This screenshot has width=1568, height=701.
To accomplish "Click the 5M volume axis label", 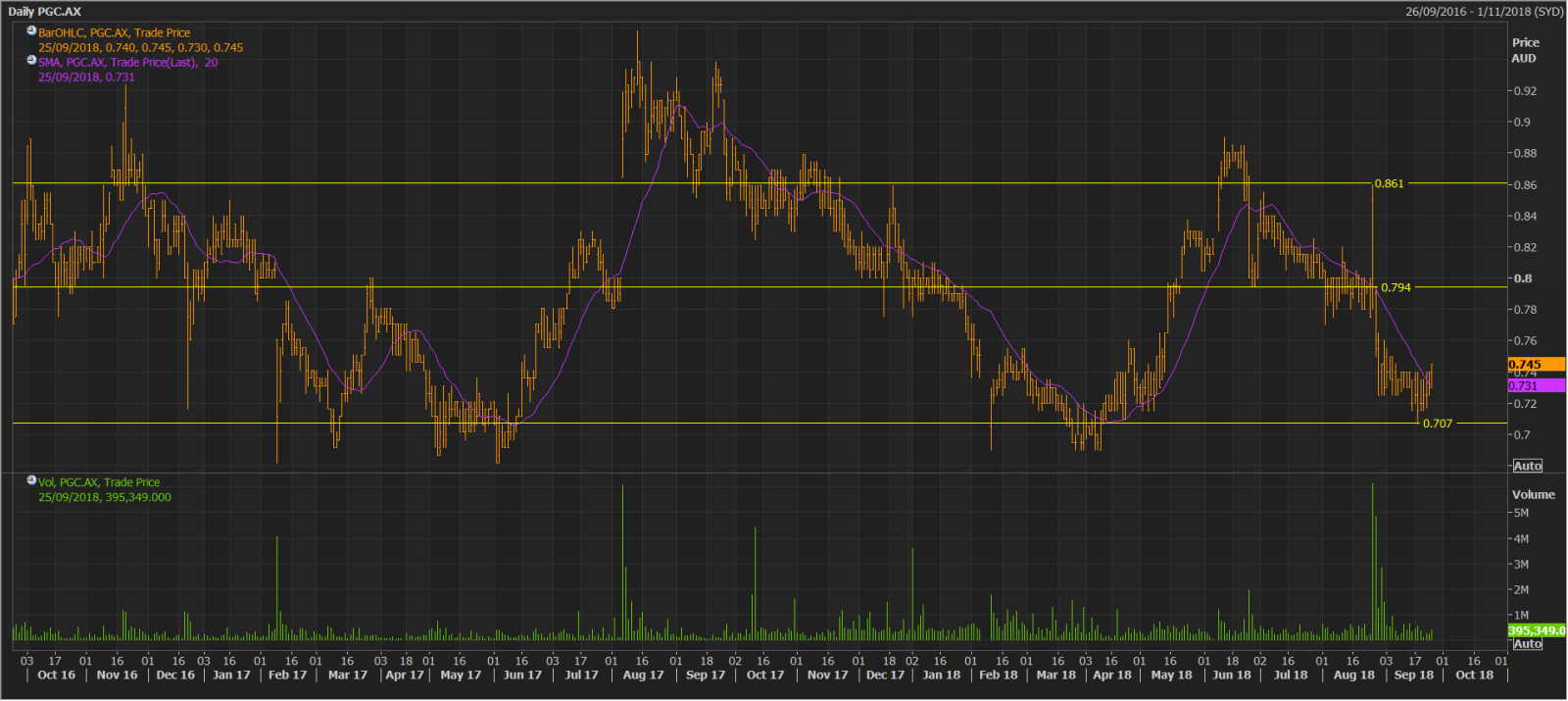I will pos(1521,513).
